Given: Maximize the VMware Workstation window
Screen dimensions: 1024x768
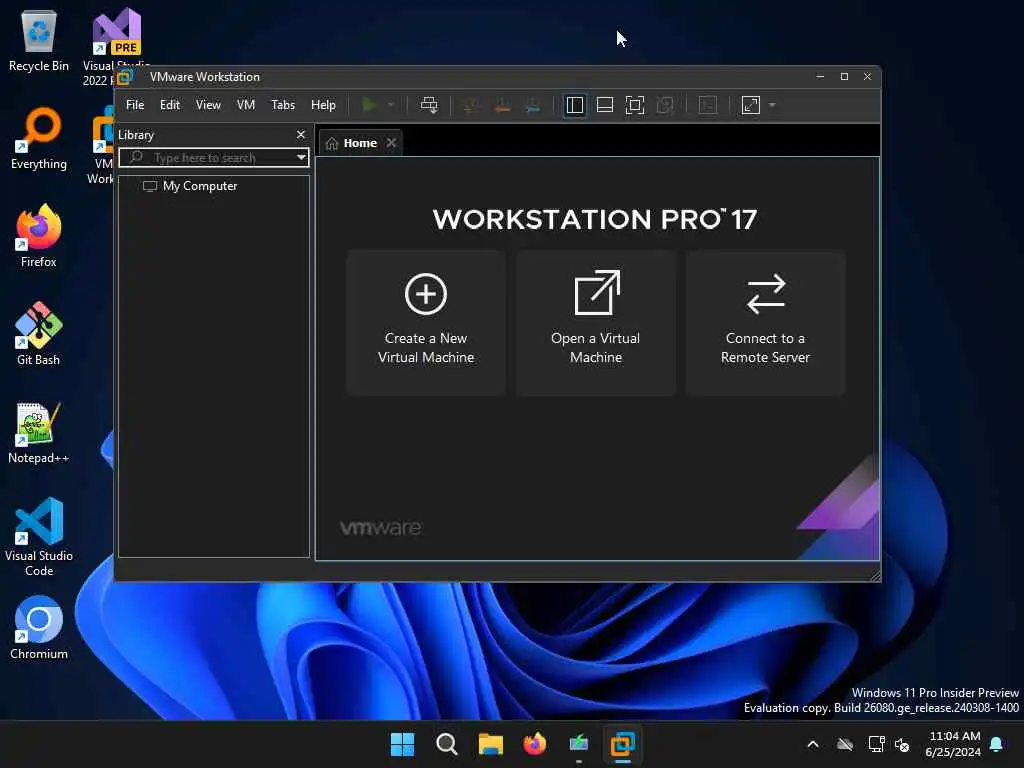Looking at the screenshot, I should point(844,77).
